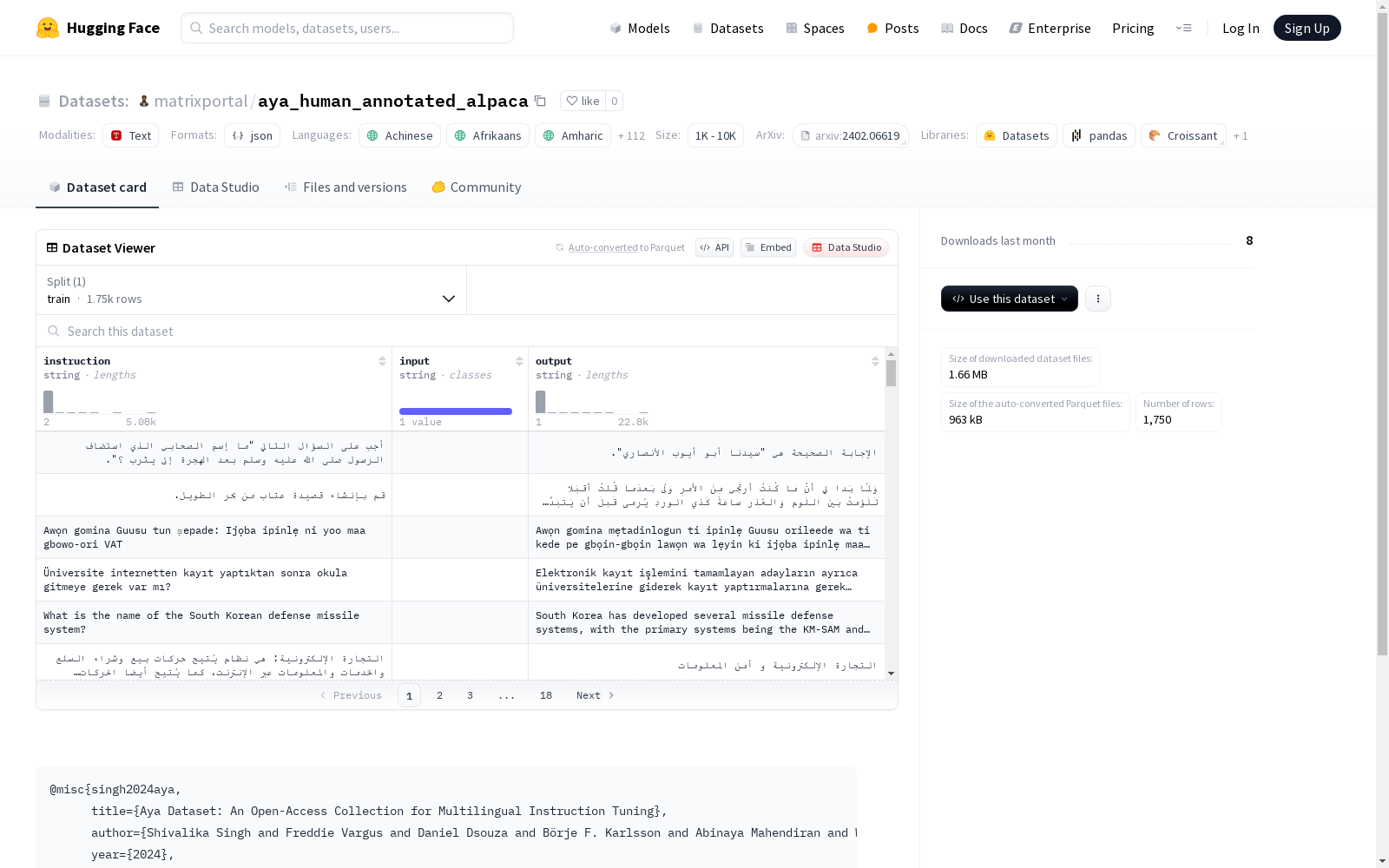
Task: Go to Next page of results
Action: (x=596, y=695)
